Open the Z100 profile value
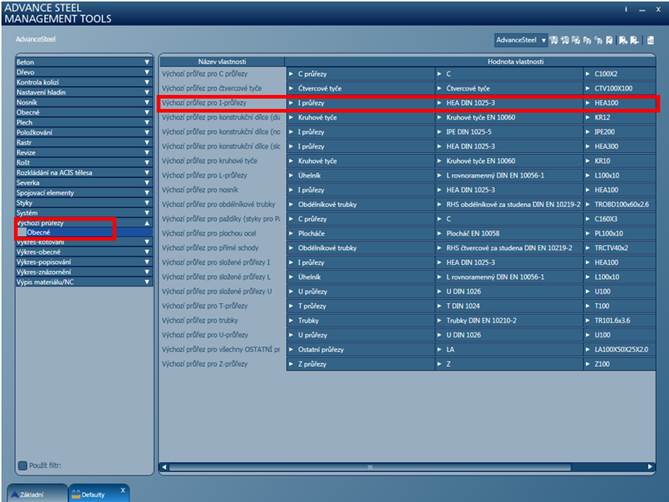This screenshot has width=669, height=502. (x=619, y=364)
